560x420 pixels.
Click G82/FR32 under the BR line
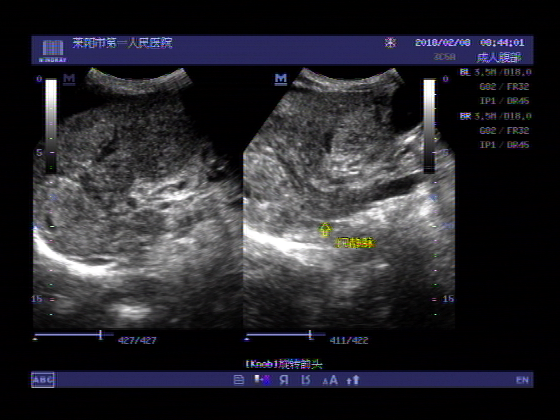coord(504,131)
